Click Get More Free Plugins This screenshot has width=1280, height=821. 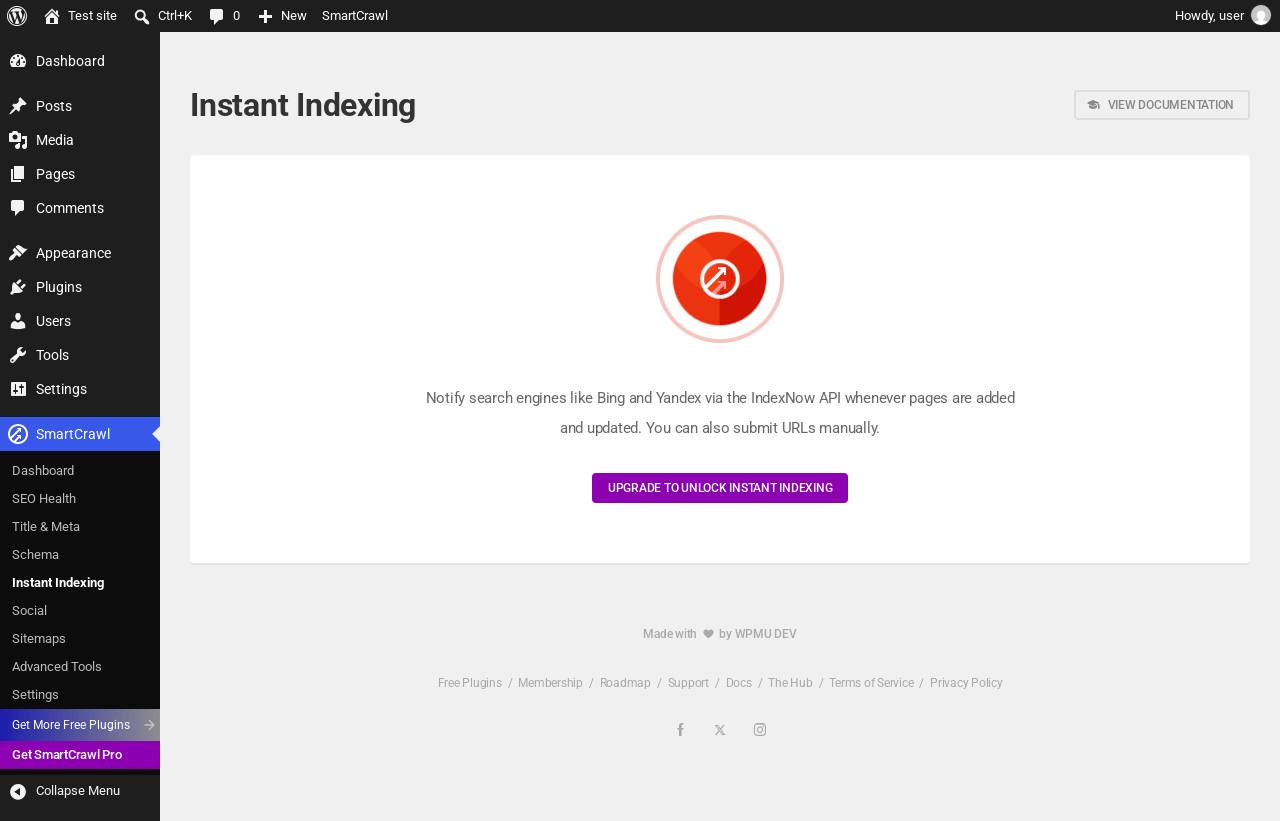(80, 725)
